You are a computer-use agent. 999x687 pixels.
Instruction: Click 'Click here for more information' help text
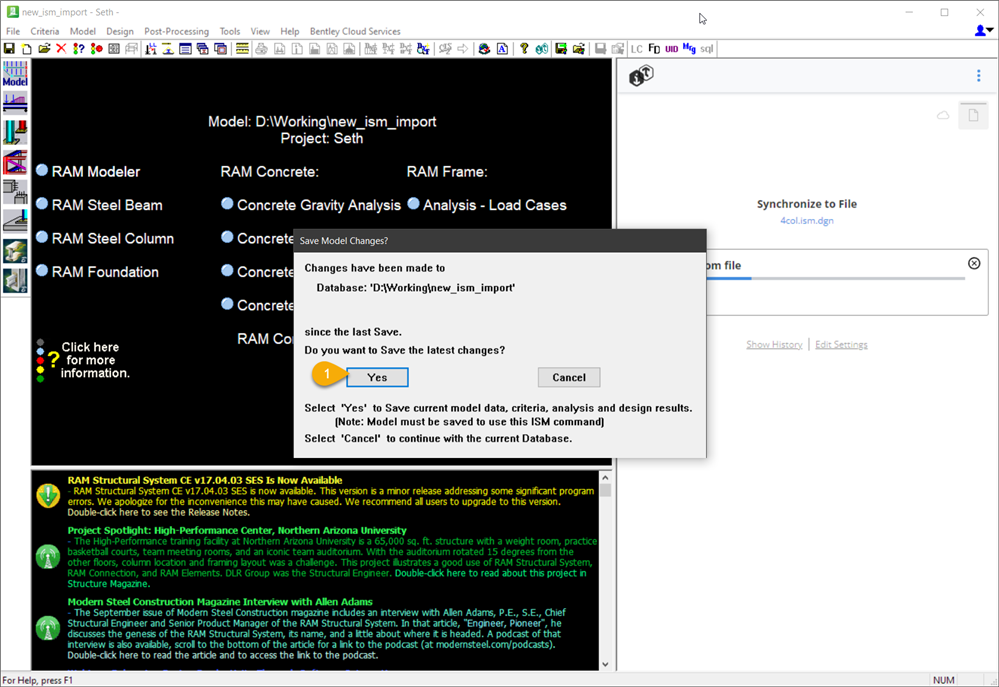(95, 360)
